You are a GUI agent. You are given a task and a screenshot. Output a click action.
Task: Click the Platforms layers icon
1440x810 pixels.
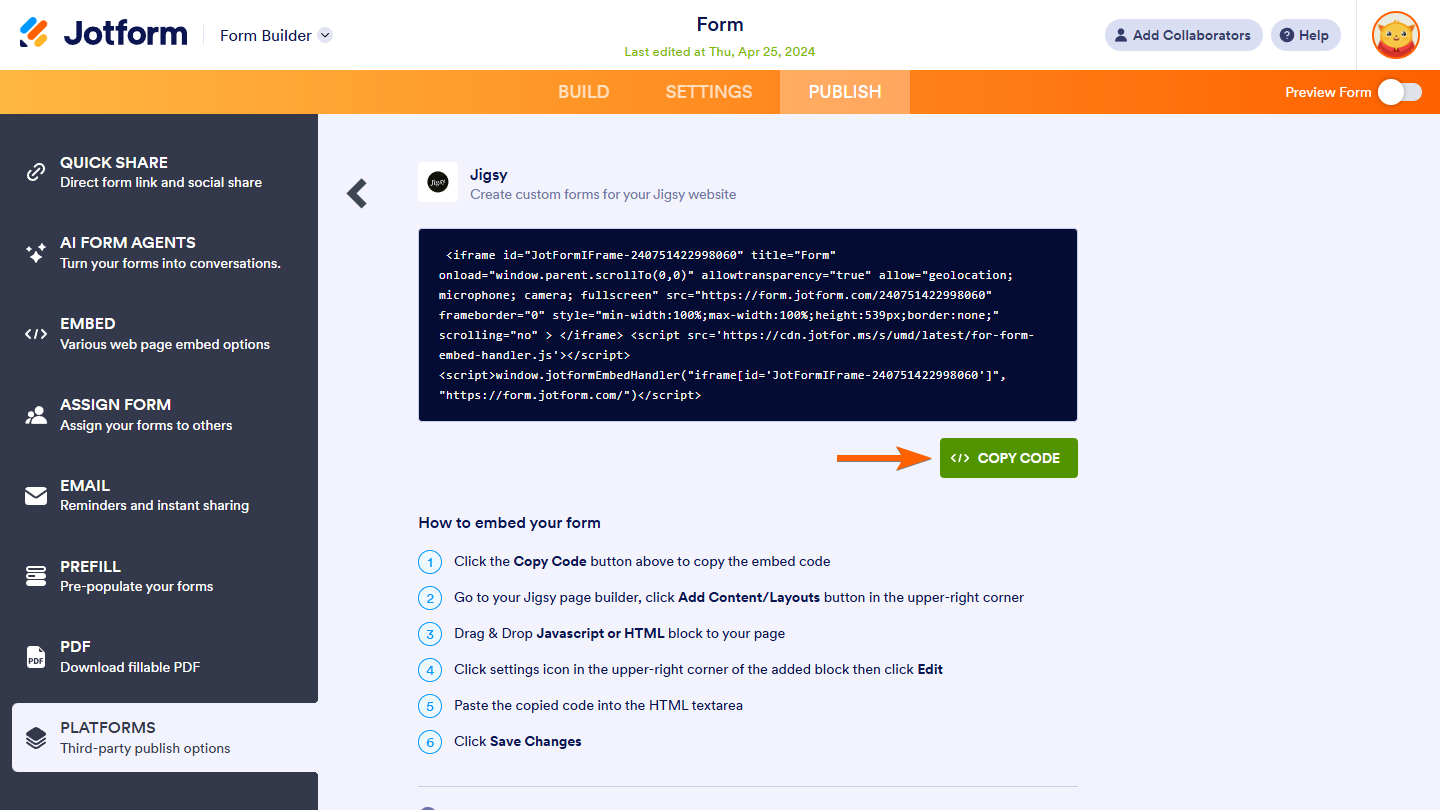tap(36, 738)
